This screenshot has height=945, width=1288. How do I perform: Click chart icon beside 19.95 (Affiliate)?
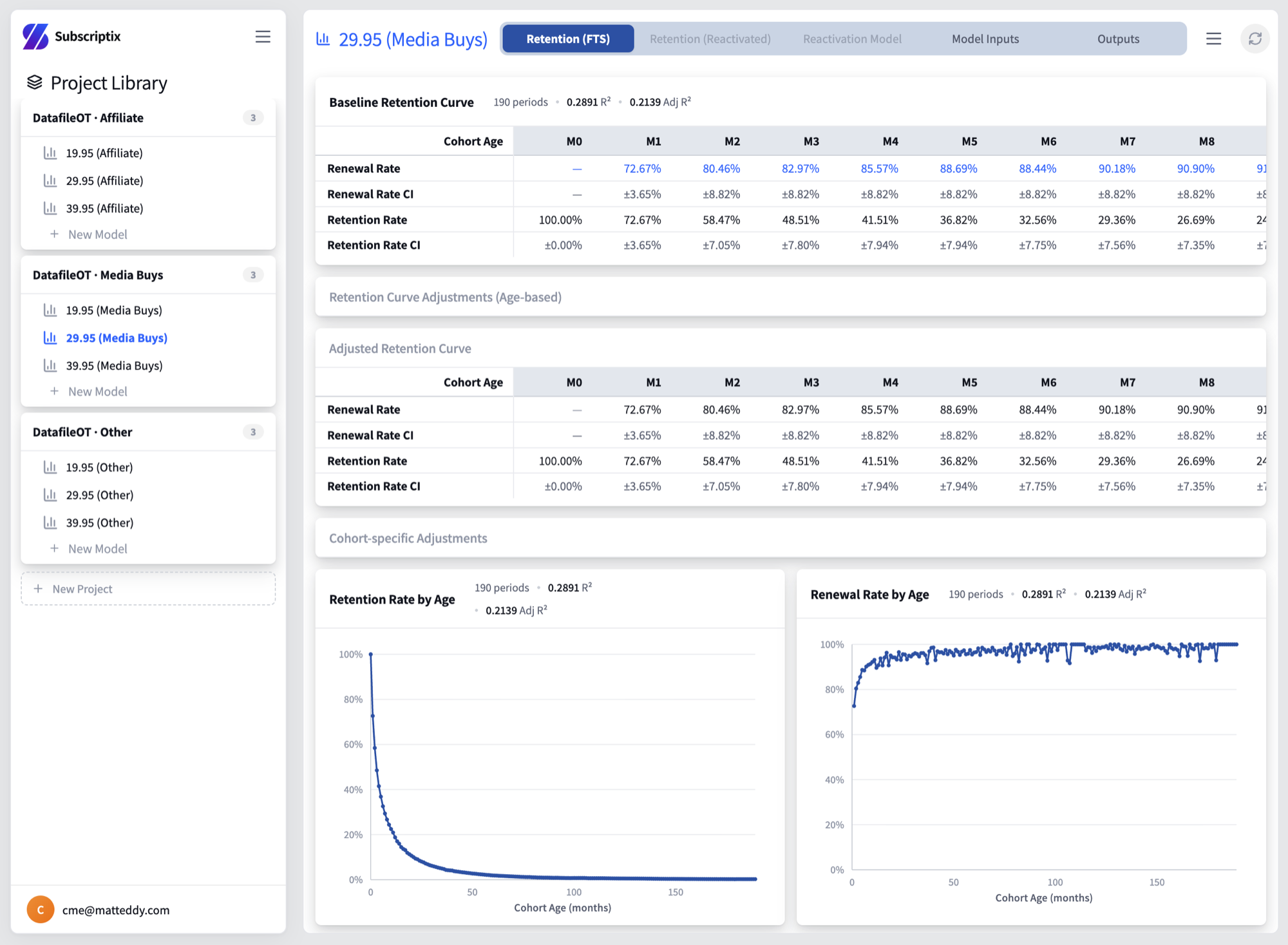[x=50, y=153]
